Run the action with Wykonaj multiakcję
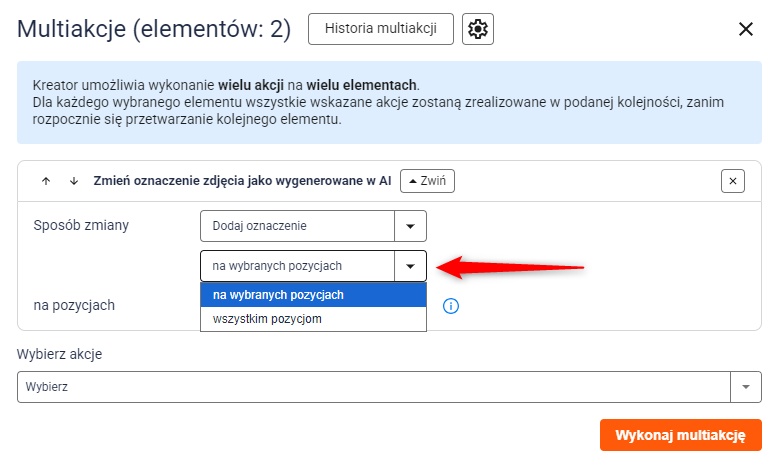Viewport: 778px width, 468px height. [x=680, y=435]
